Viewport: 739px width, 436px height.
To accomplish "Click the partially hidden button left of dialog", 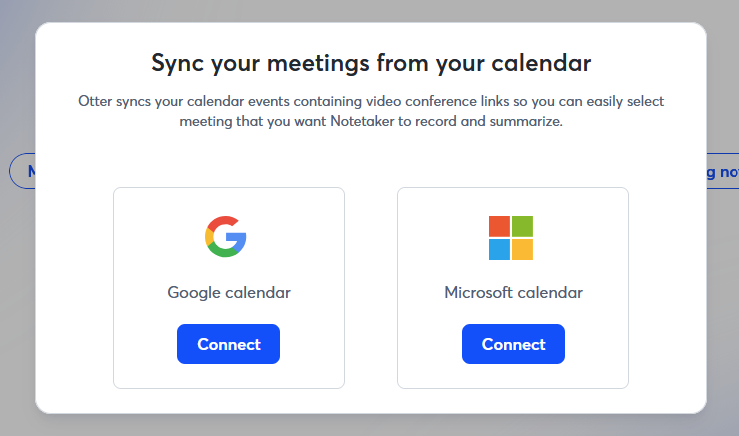I will pos(22,171).
